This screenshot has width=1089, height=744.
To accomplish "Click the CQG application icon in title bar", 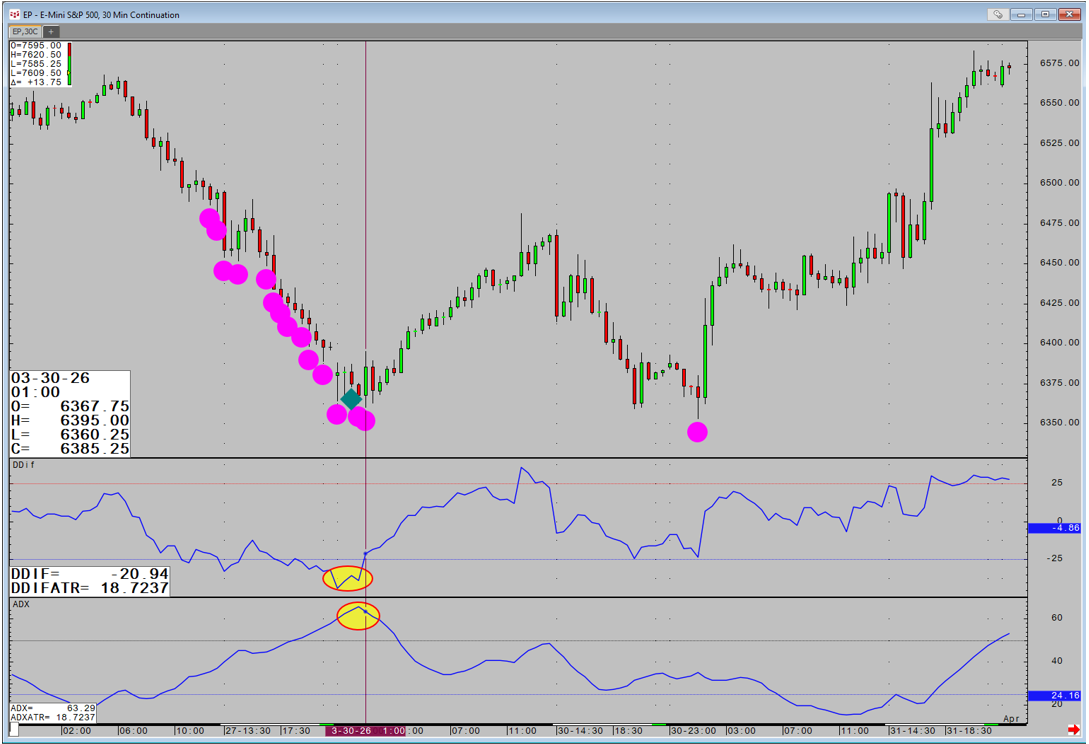I will click(x=14, y=15).
